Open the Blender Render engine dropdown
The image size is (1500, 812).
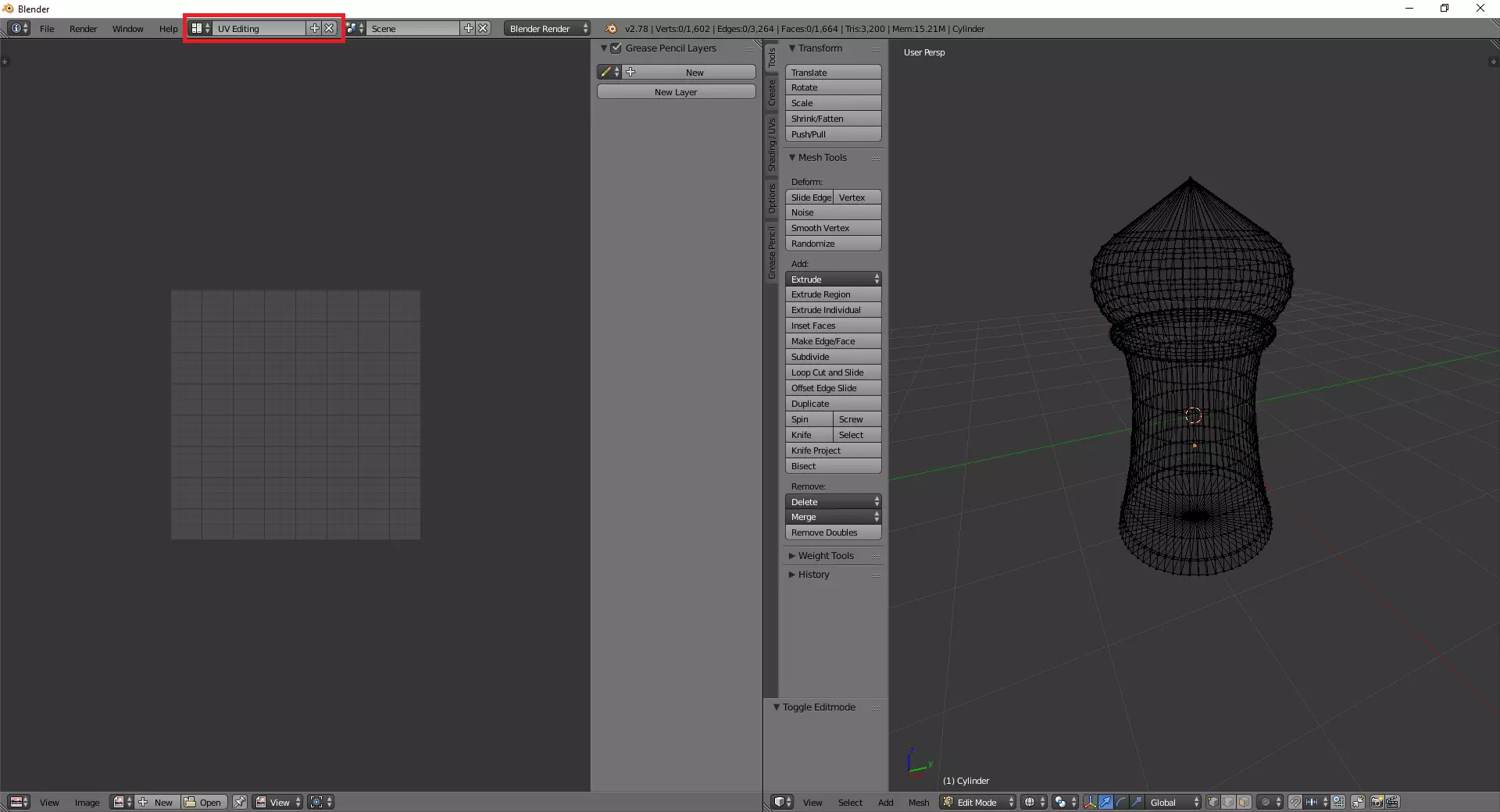tap(547, 28)
